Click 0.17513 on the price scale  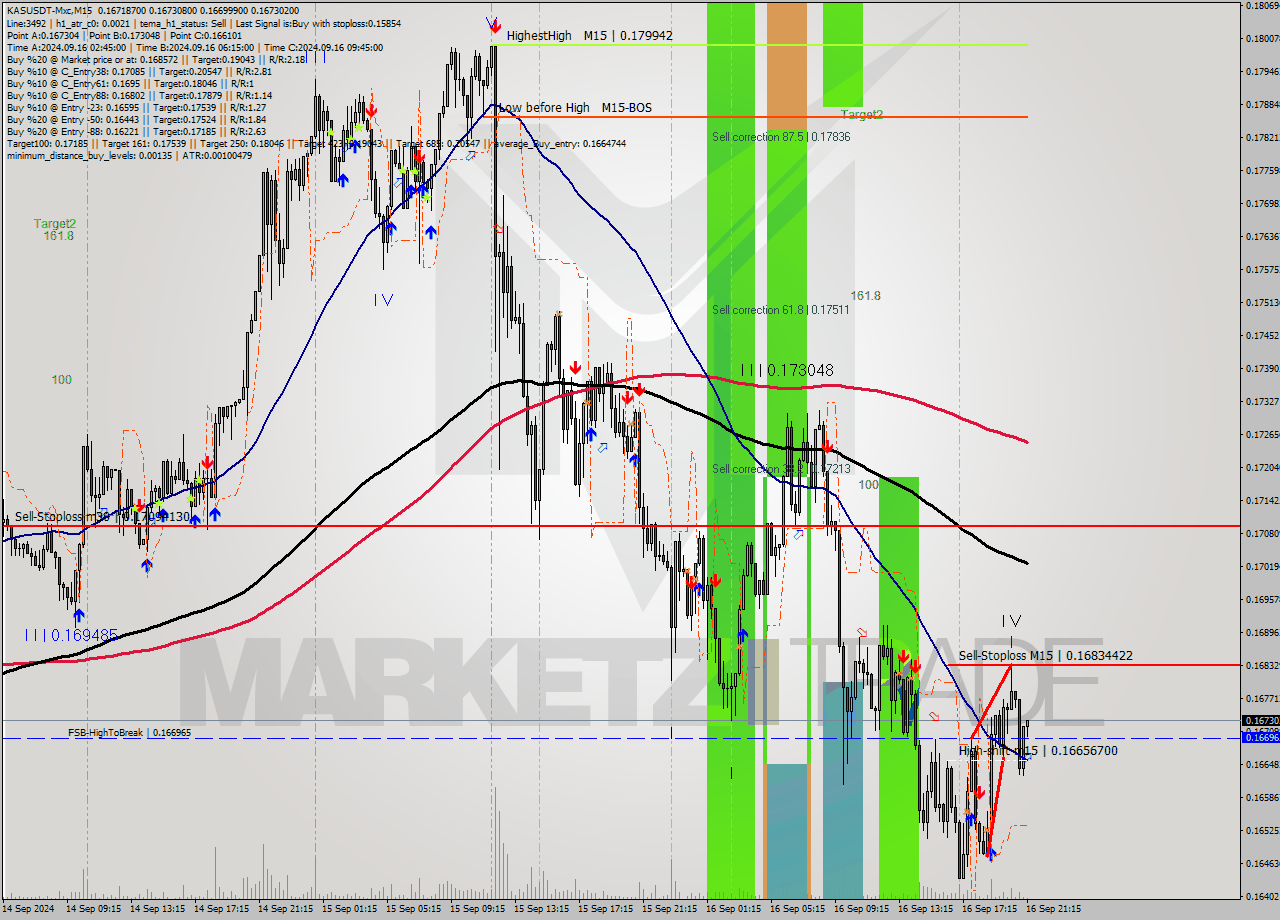[x=1262, y=302]
